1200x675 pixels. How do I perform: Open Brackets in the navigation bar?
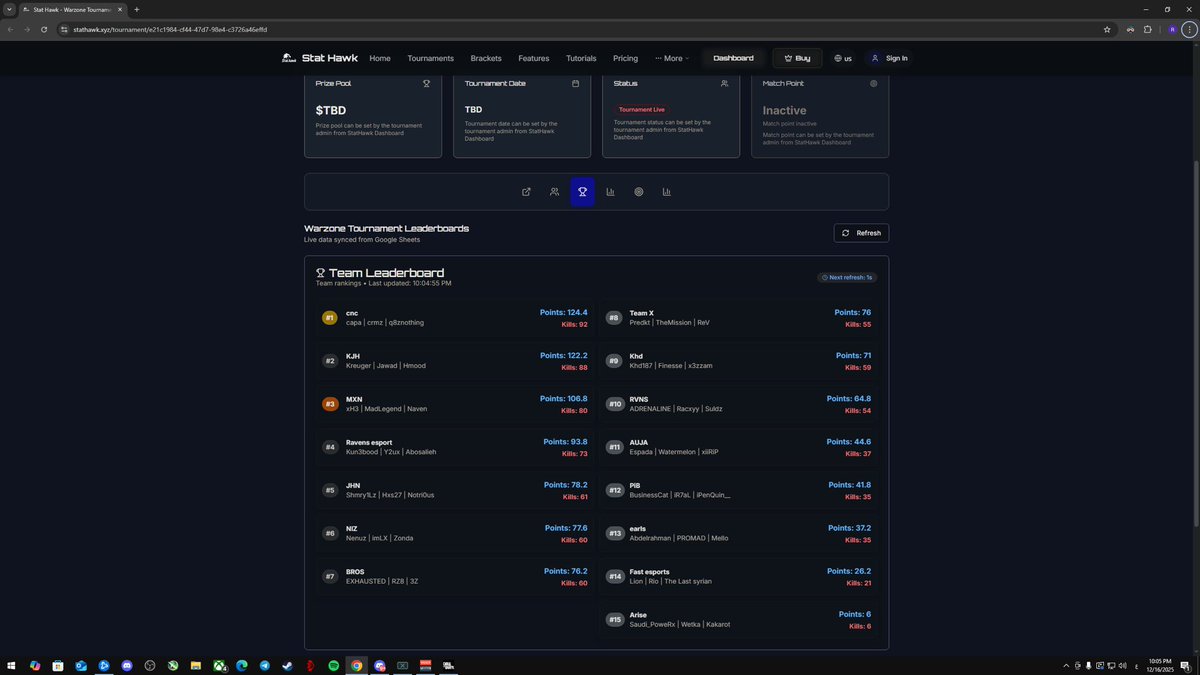(x=486, y=58)
